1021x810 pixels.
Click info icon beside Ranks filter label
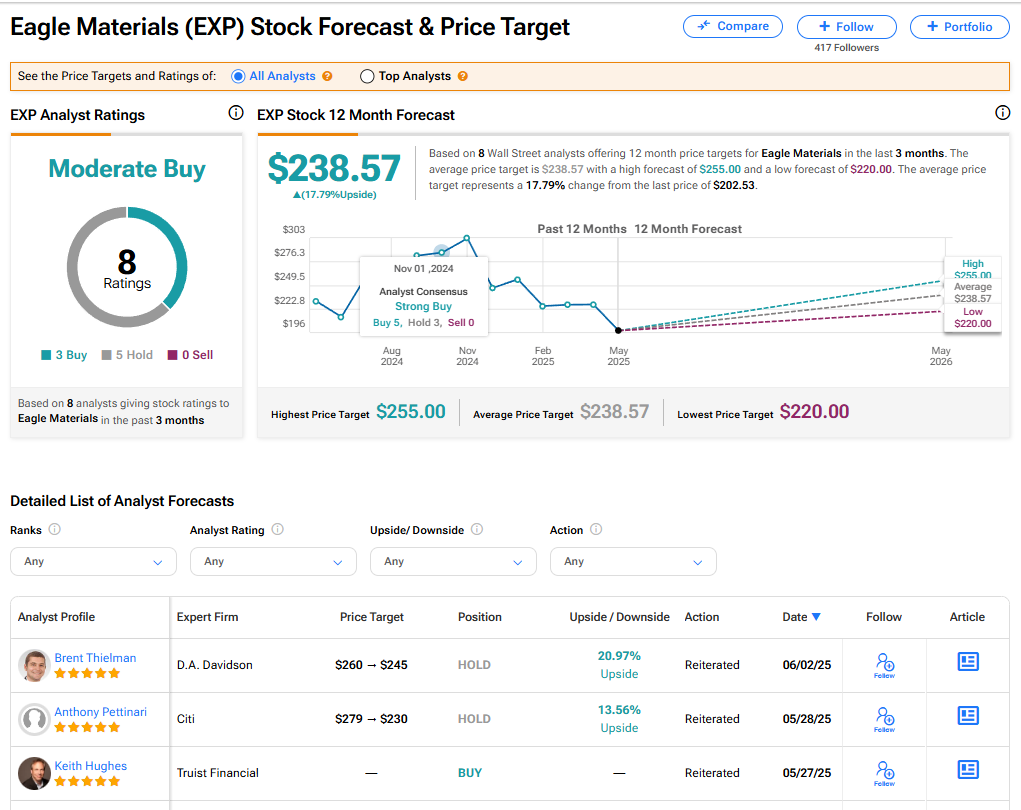tap(55, 529)
